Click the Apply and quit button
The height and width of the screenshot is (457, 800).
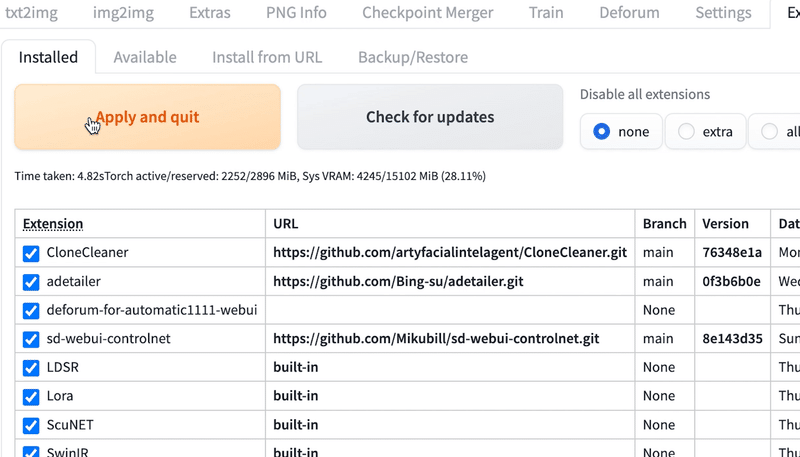pos(147,117)
